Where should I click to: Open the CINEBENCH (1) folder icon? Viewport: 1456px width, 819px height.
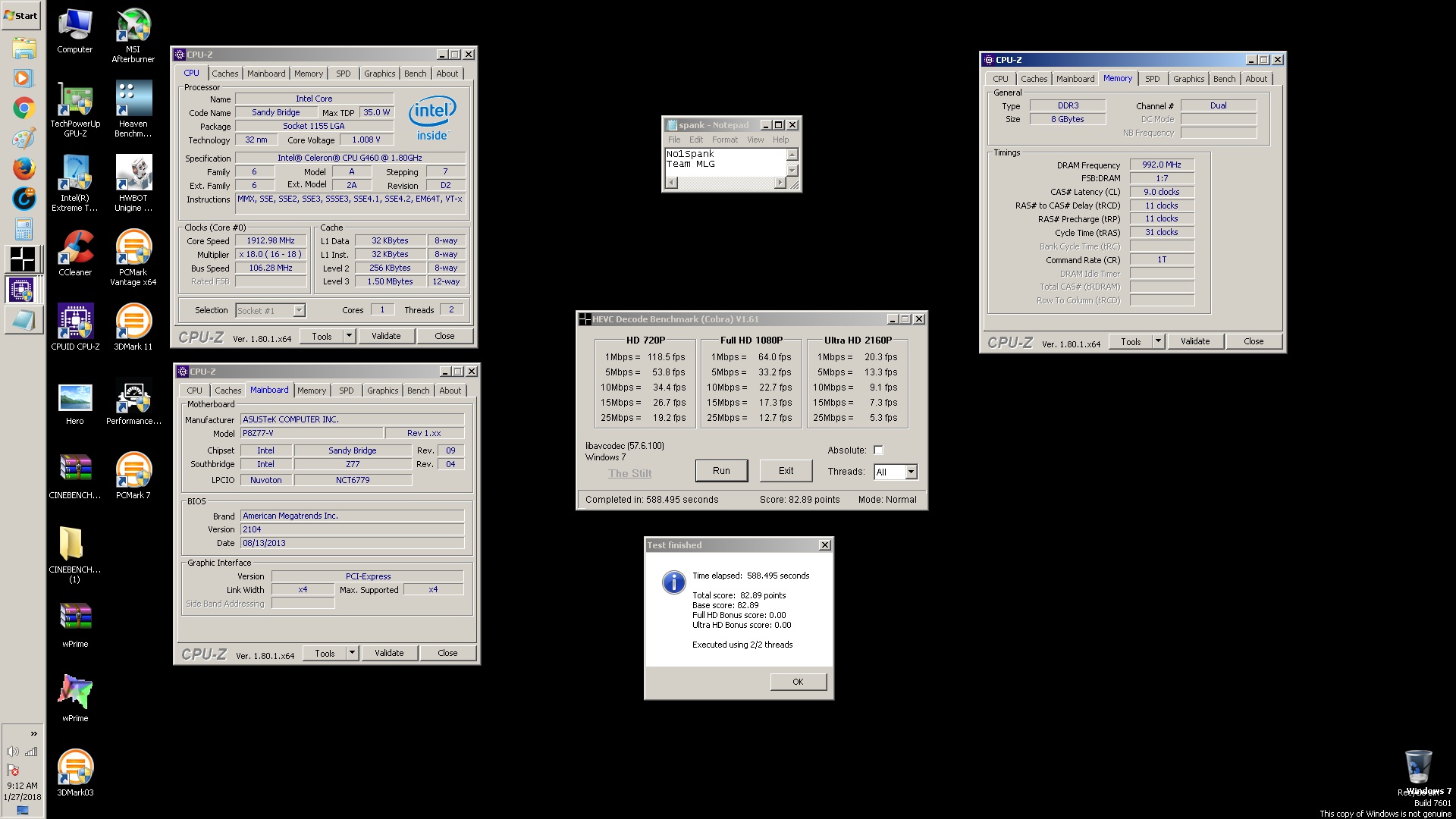(75, 555)
